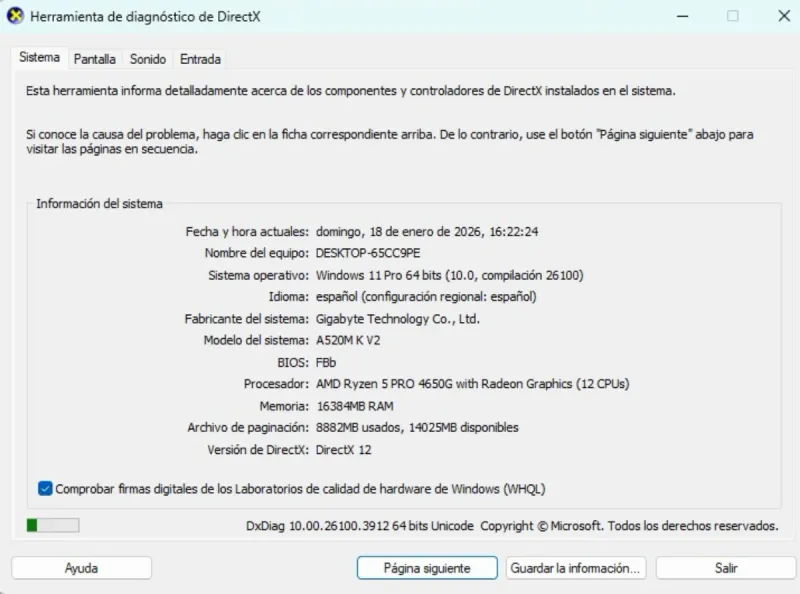Screen dimensions: 800x594
Task: Open the Sonido tab
Action: pyautogui.click(x=147, y=59)
